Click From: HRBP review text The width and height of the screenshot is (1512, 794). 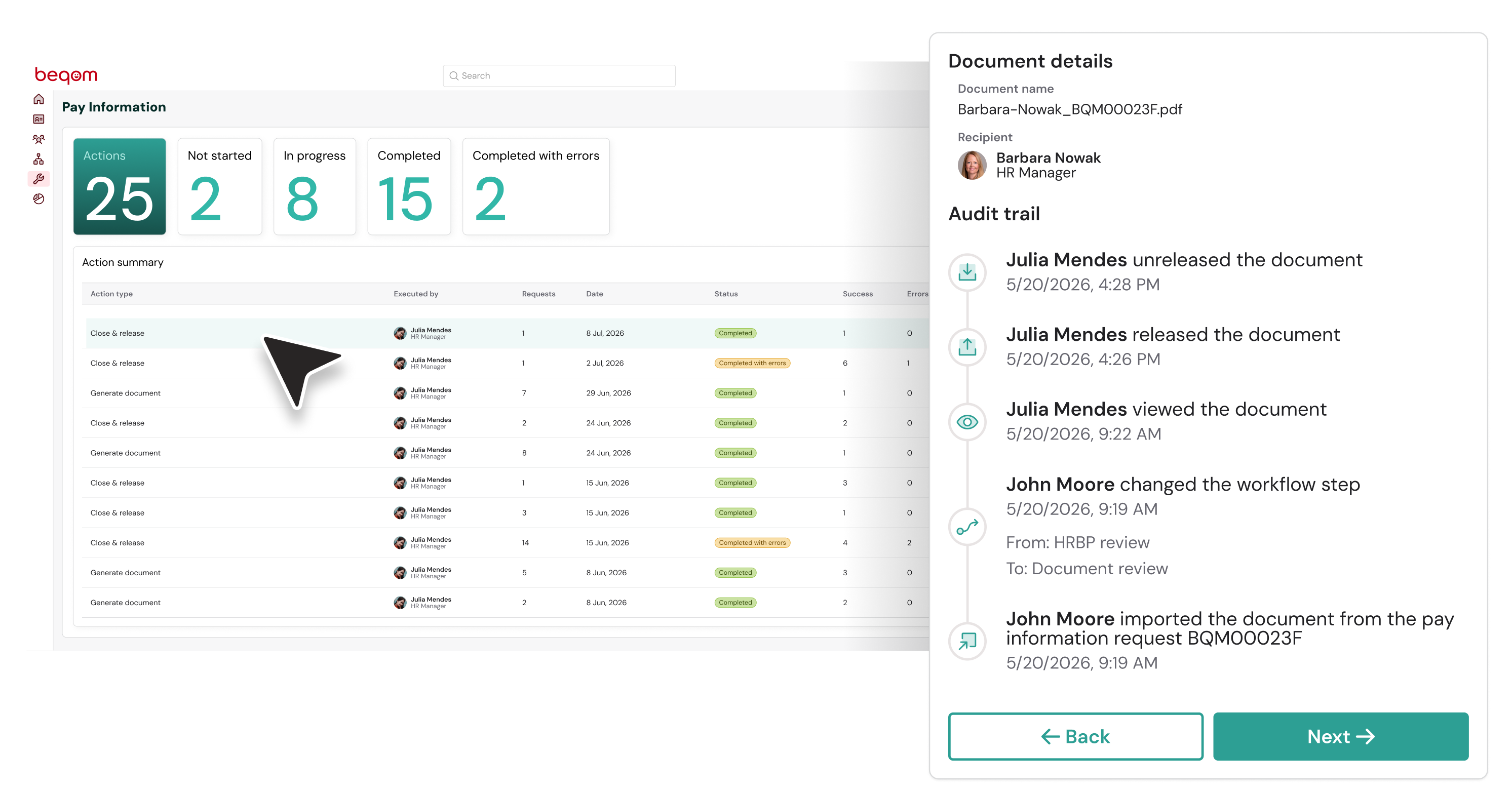click(x=1078, y=543)
